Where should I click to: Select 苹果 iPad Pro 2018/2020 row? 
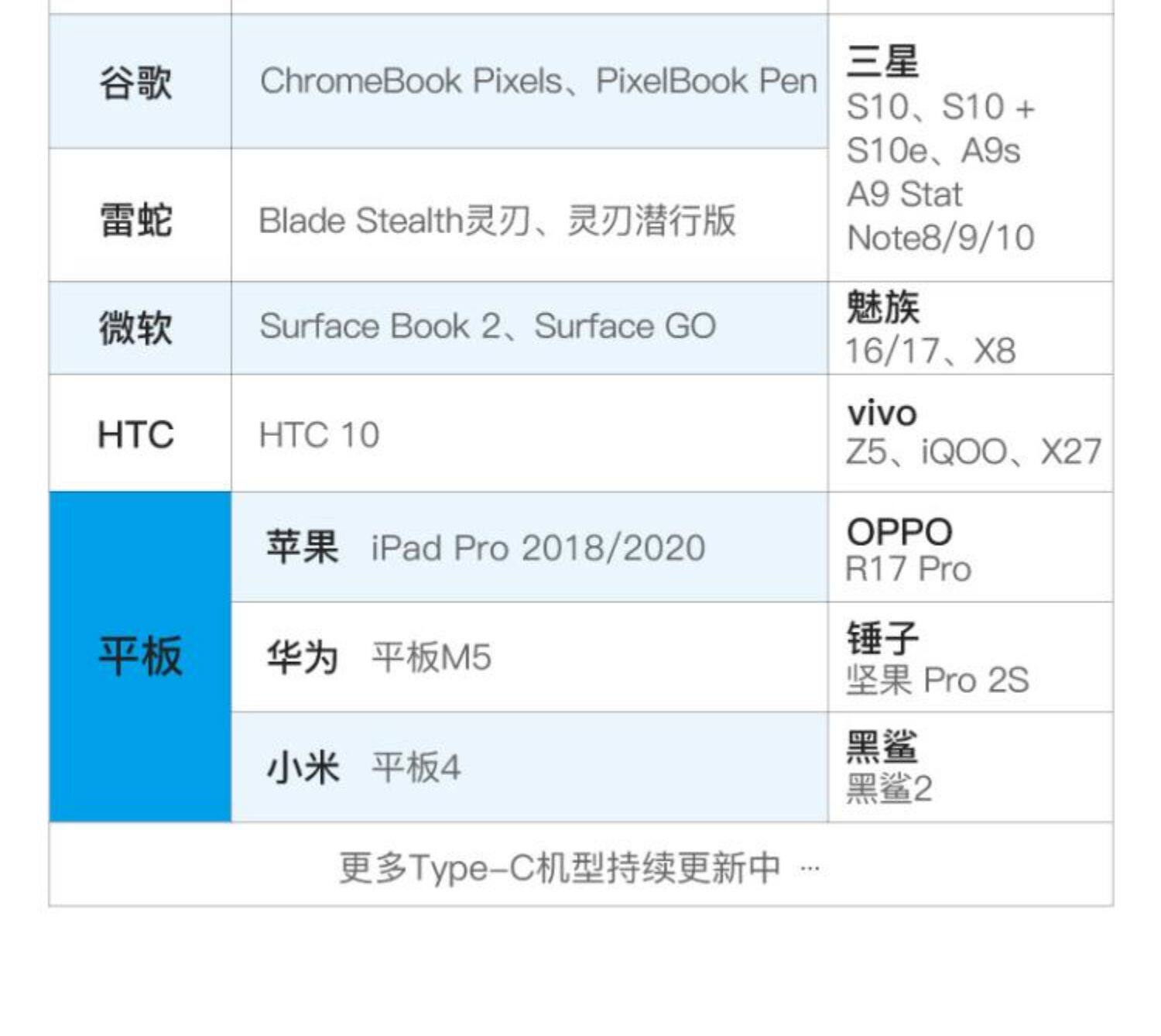pos(529,547)
